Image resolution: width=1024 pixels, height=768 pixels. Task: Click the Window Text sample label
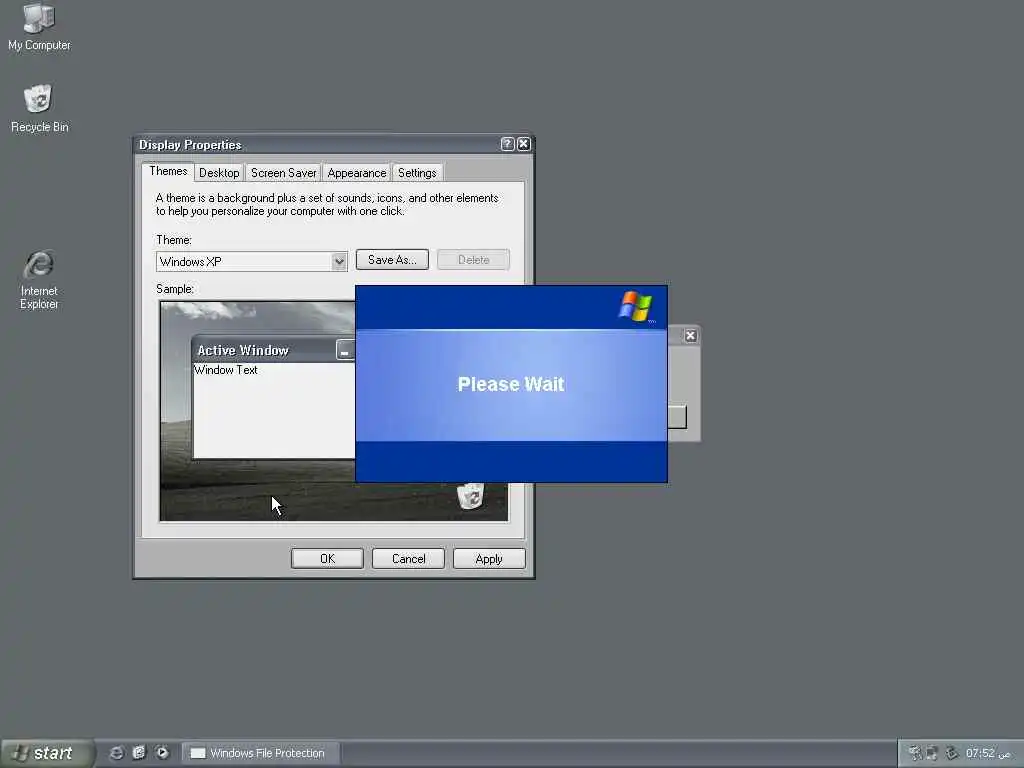point(226,370)
